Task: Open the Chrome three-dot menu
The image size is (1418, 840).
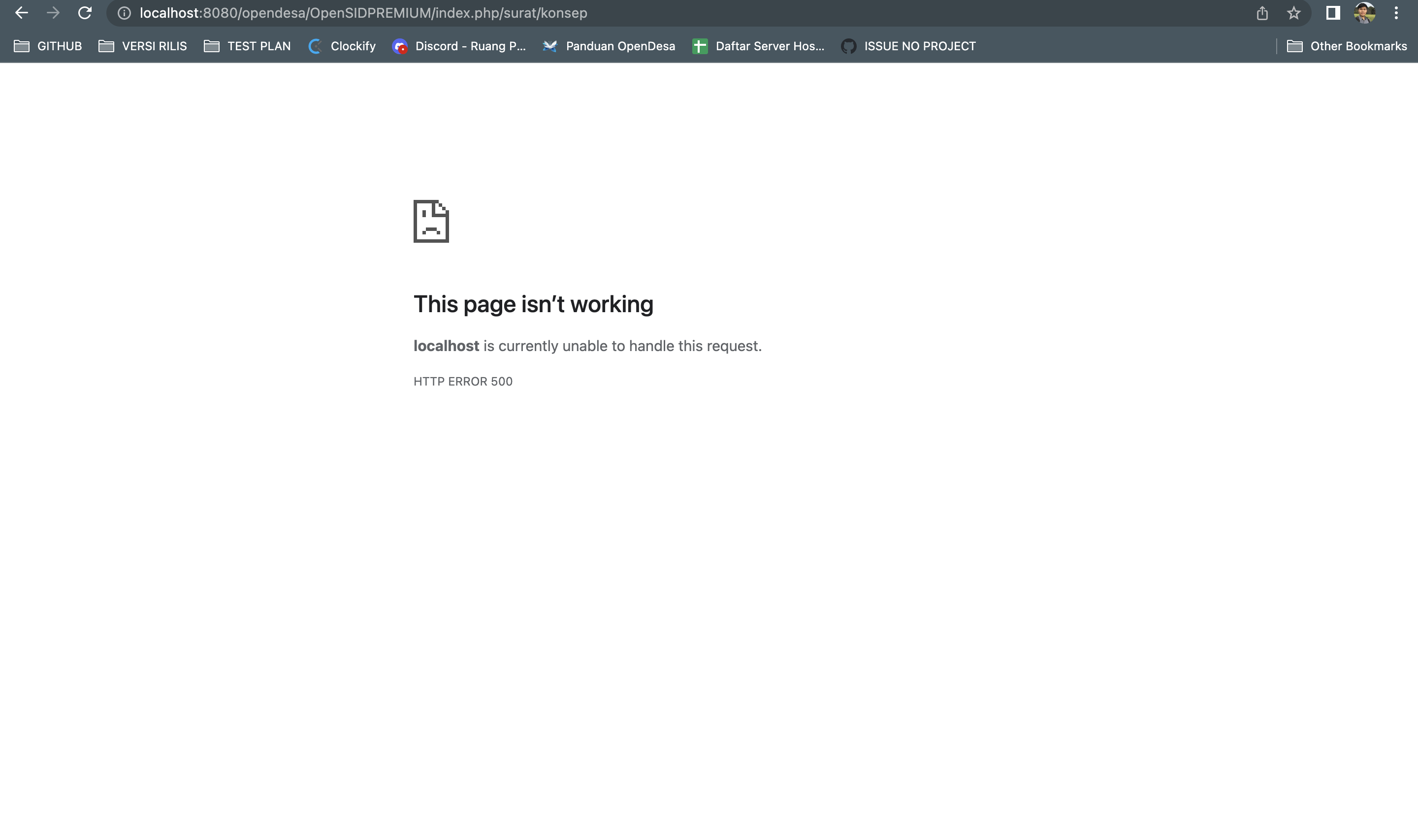Action: (1395, 12)
